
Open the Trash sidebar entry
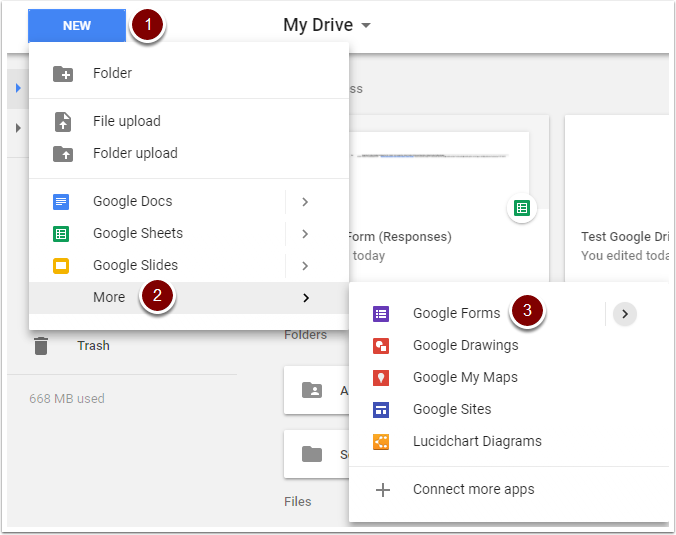[x=93, y=346]
